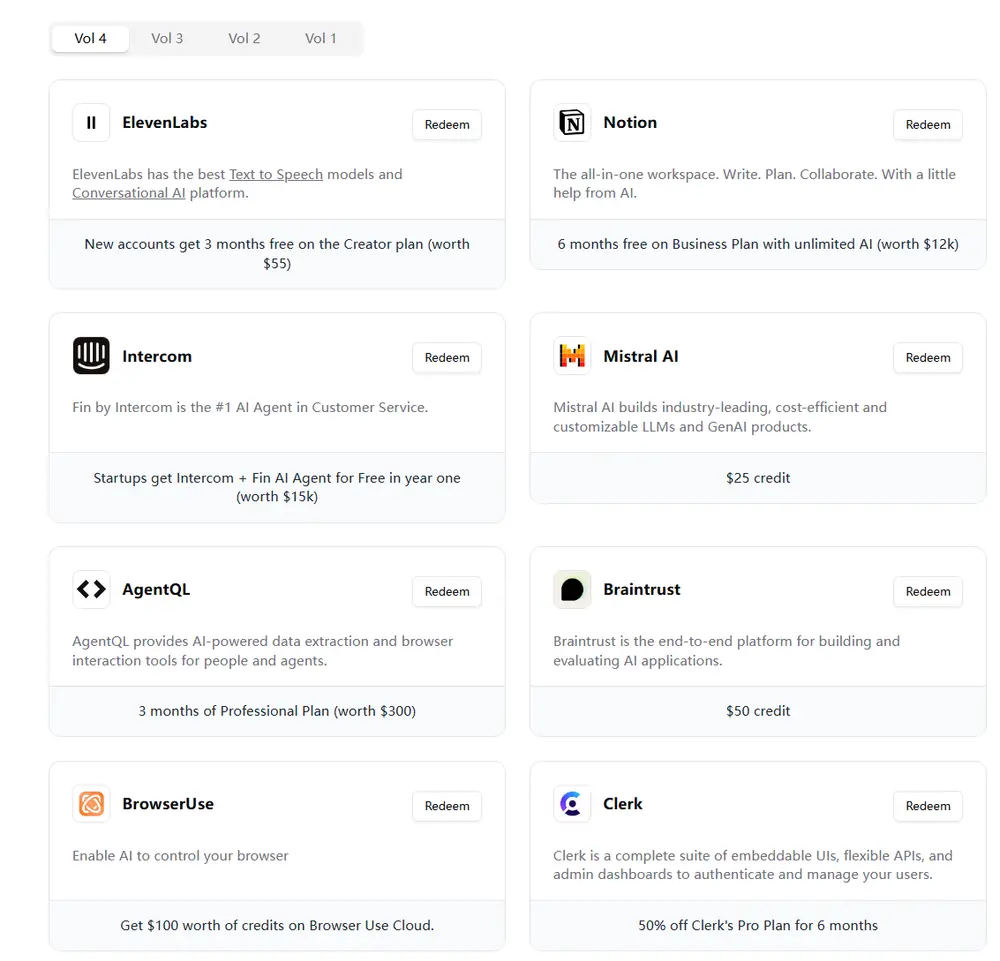This screenshot has height=961, width=1000.
Task: Open the Vol 1 tab
Action: pos(321,38)
